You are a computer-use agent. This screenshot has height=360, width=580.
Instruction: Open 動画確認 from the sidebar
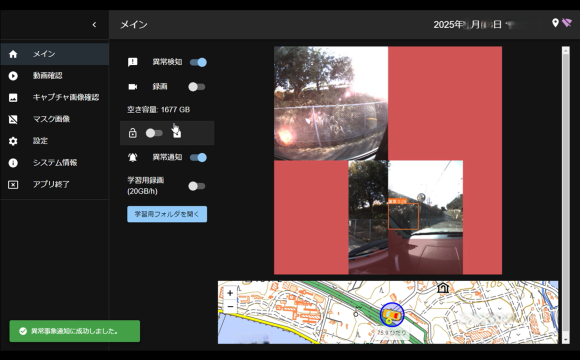(x=55, y=76)
